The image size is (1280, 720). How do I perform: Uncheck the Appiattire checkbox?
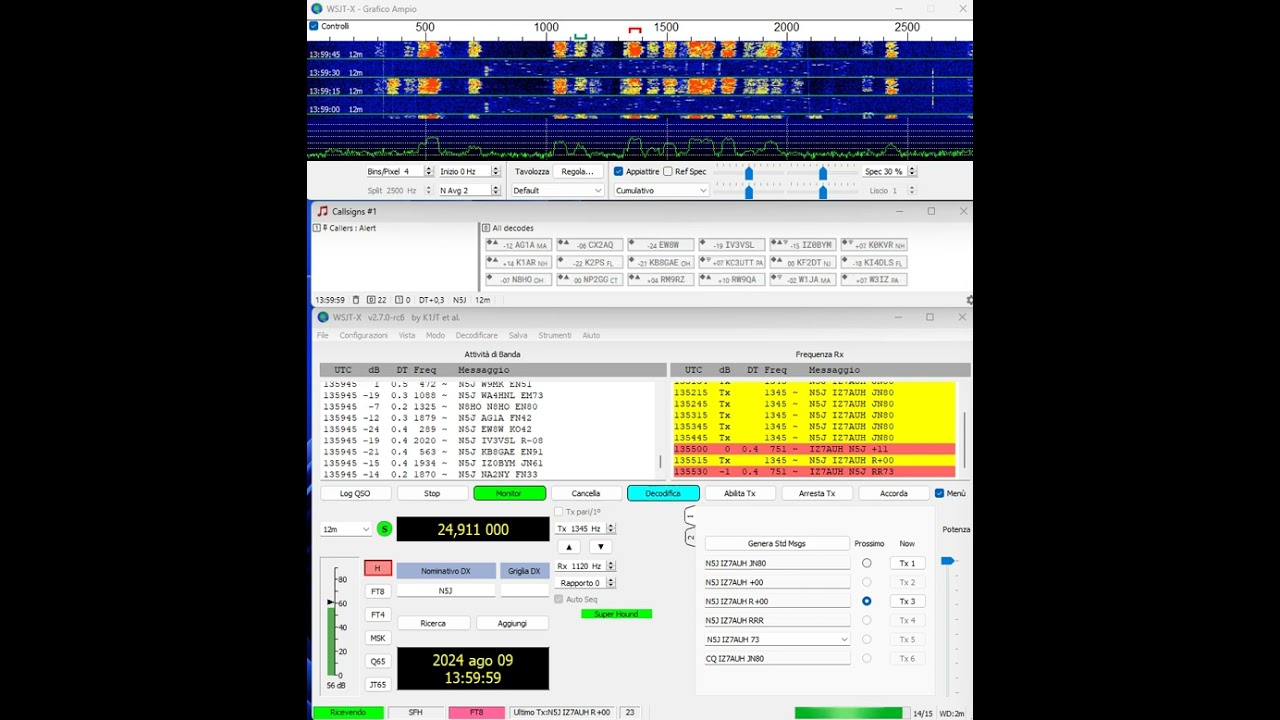click(619, 172)
